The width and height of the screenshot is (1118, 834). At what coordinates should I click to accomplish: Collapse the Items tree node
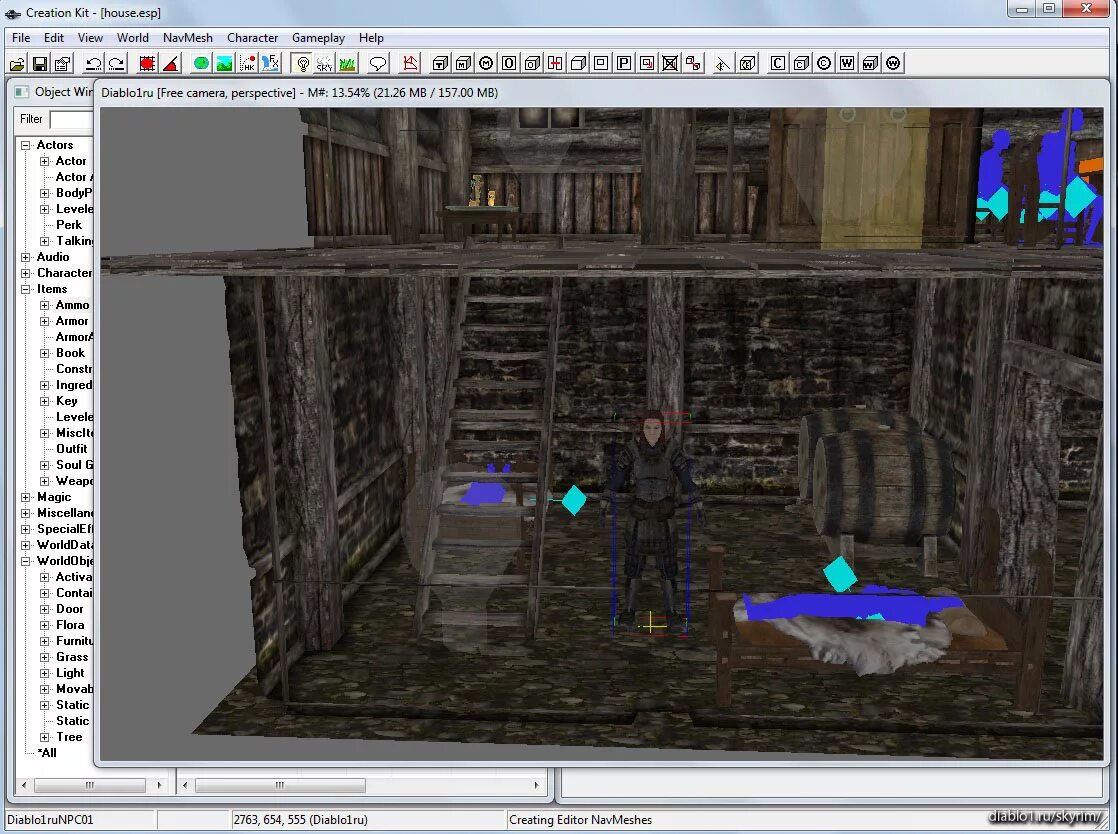(x=26, y=289)
